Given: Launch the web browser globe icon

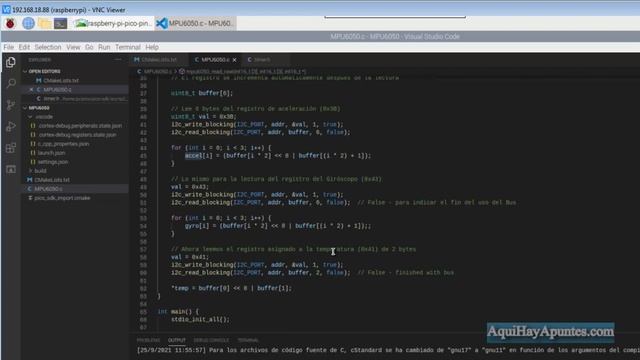Looking at the screenshot, I should (28, 24).
